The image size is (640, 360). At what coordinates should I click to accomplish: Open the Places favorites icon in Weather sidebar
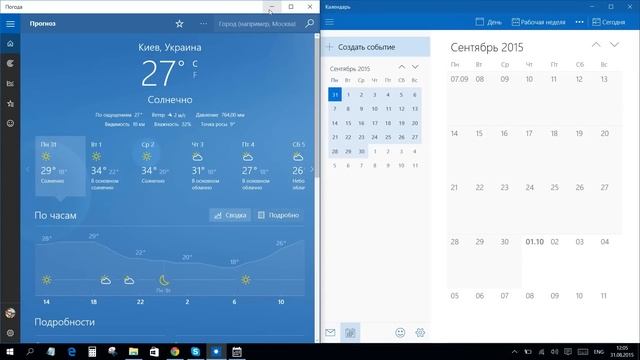(10, 103)
